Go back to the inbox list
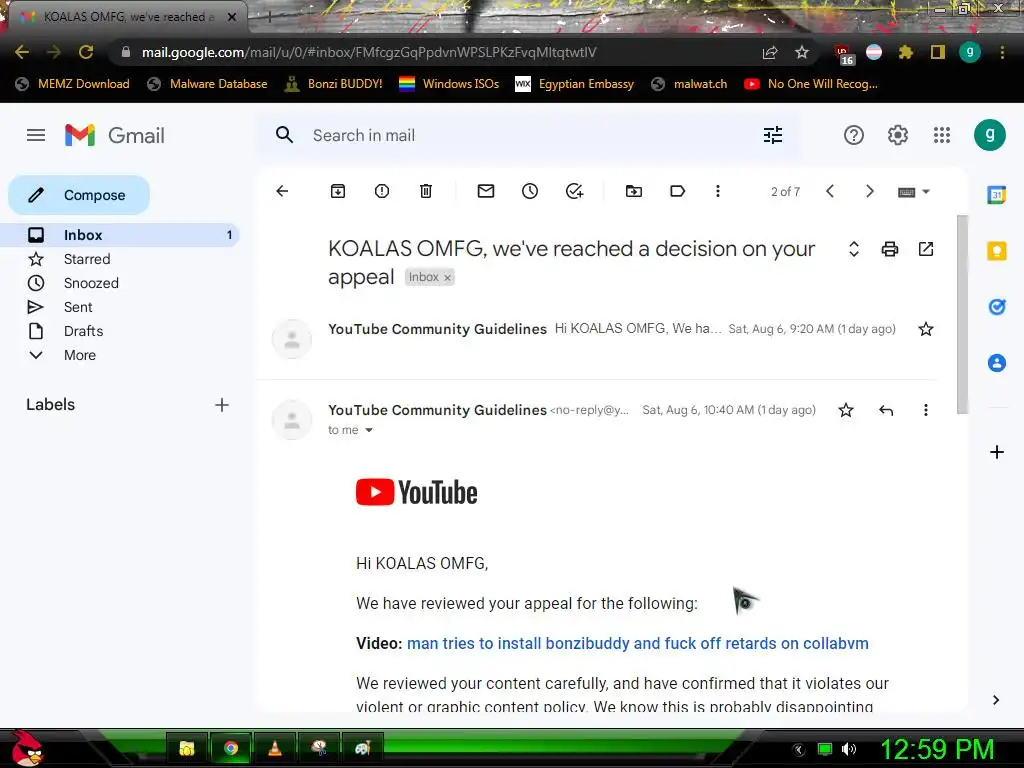Screen dimensions: 1024x768 tap(282, 191)
